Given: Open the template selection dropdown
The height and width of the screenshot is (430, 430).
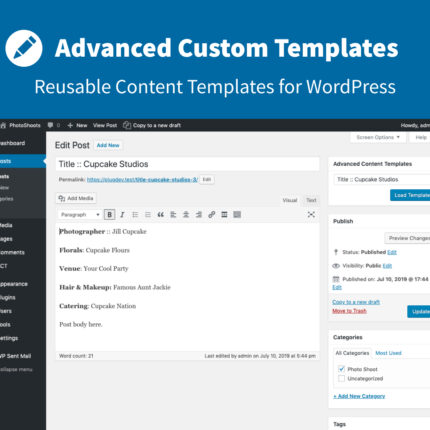Looking at the screenshot, I should point(382,179).
